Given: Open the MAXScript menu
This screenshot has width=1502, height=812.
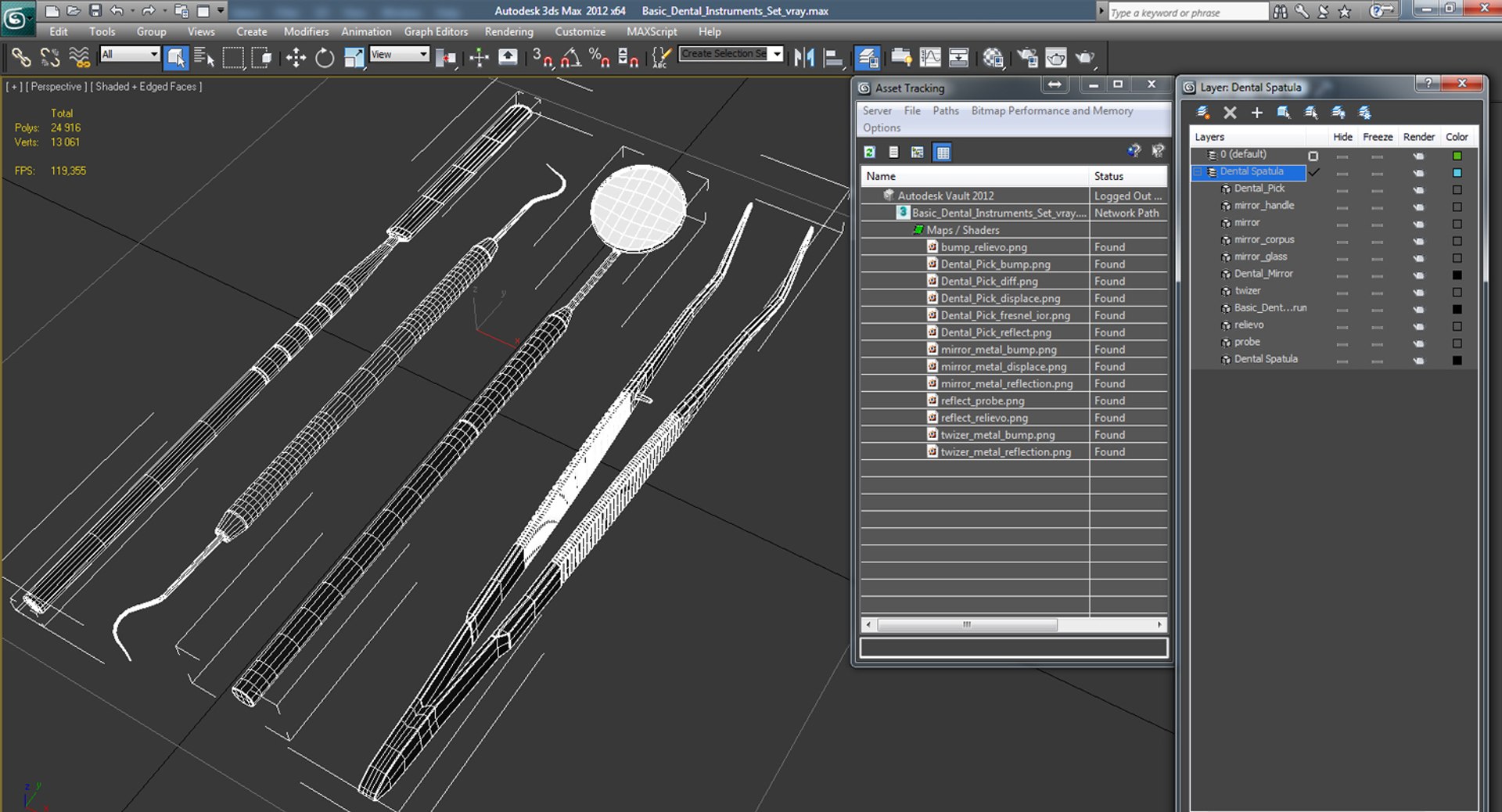Looking at the screenshot, I should [x=652, y=31].
